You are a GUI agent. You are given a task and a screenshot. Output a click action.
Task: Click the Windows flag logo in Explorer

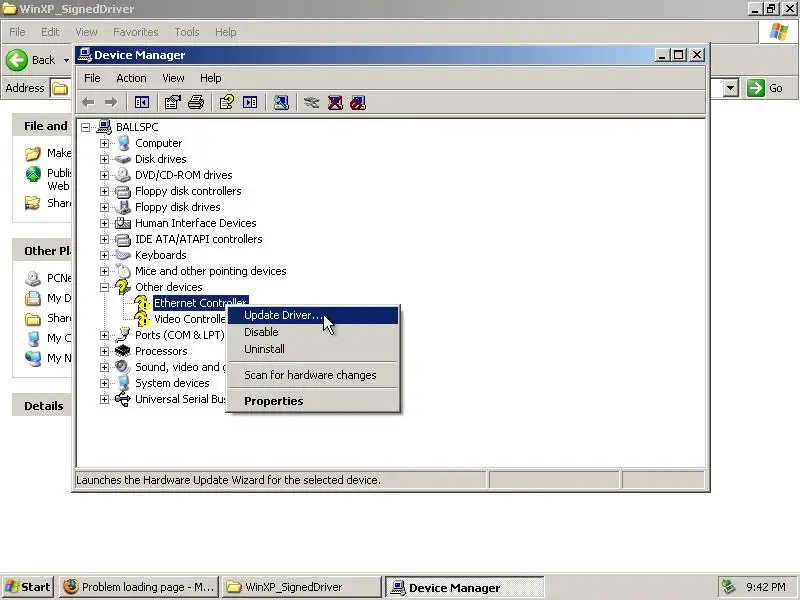(779, 32)
